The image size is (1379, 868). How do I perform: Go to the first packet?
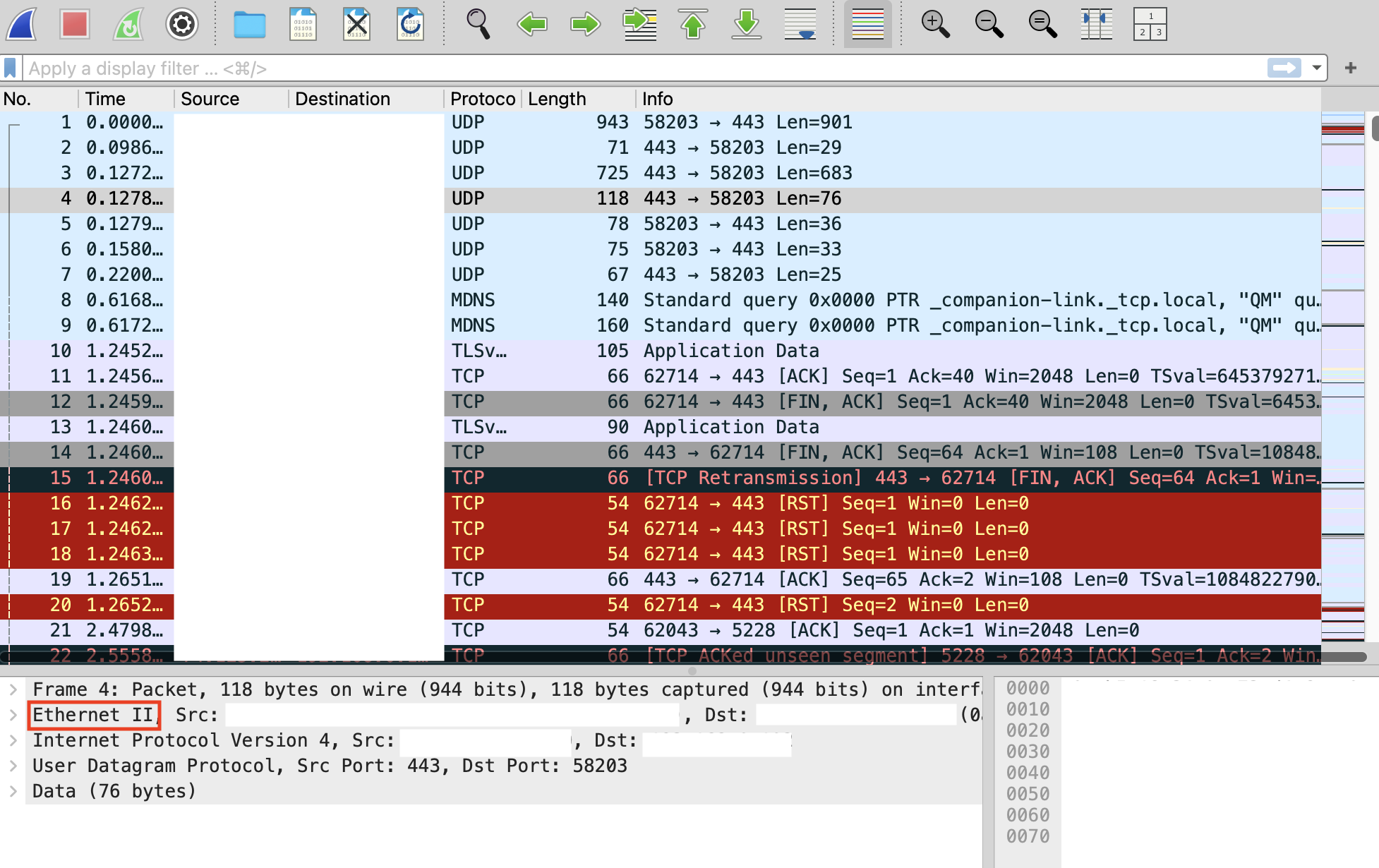click(x=692, y=24)
